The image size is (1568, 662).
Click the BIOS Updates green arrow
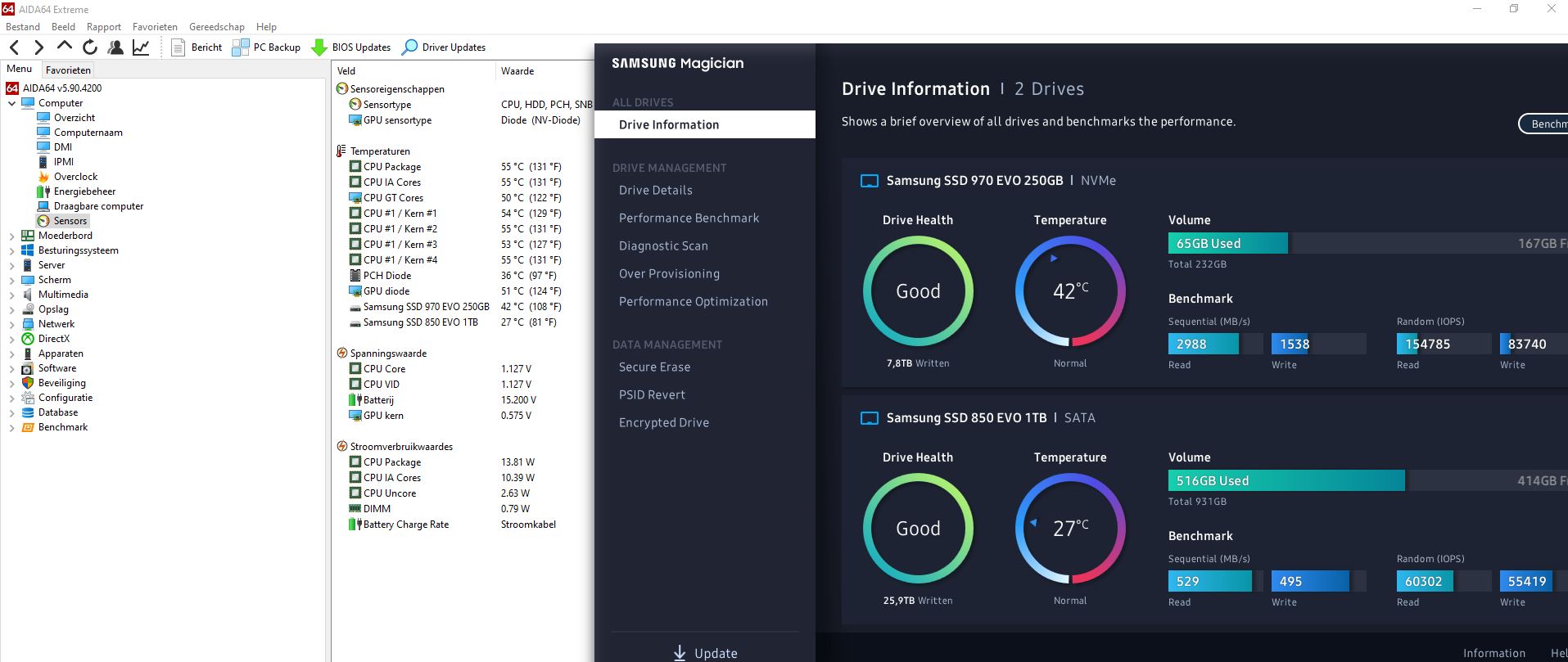pyautogui.click(x=319, y=47)
